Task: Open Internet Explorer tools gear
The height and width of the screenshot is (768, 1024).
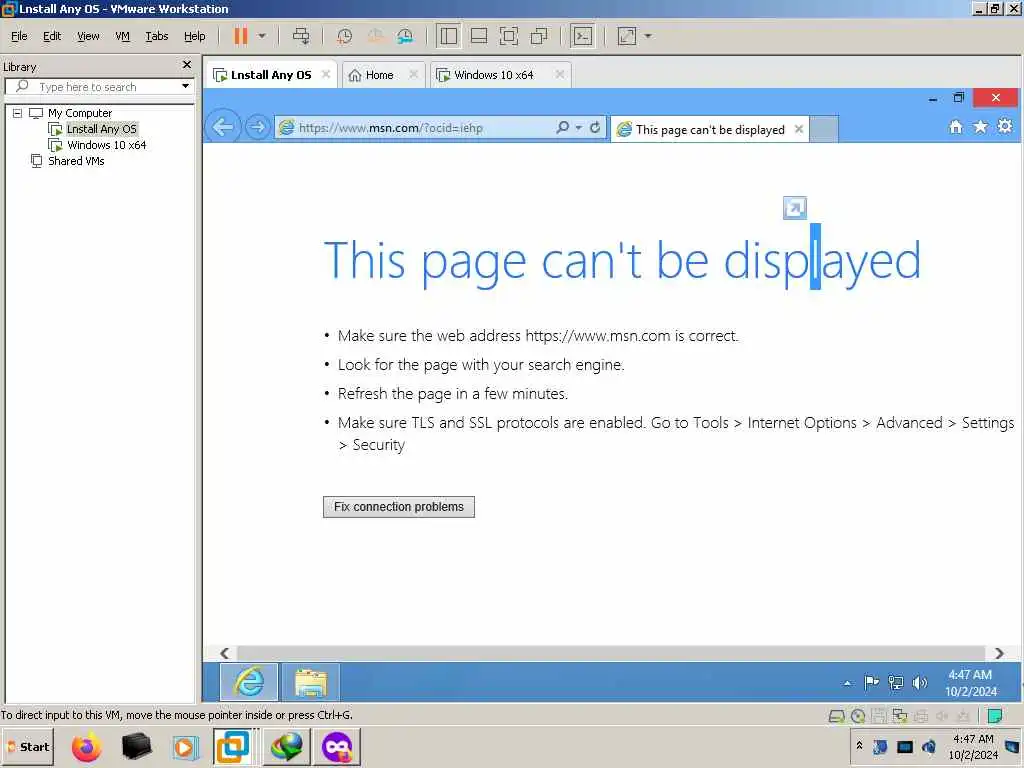Action: pos(1005,126)
